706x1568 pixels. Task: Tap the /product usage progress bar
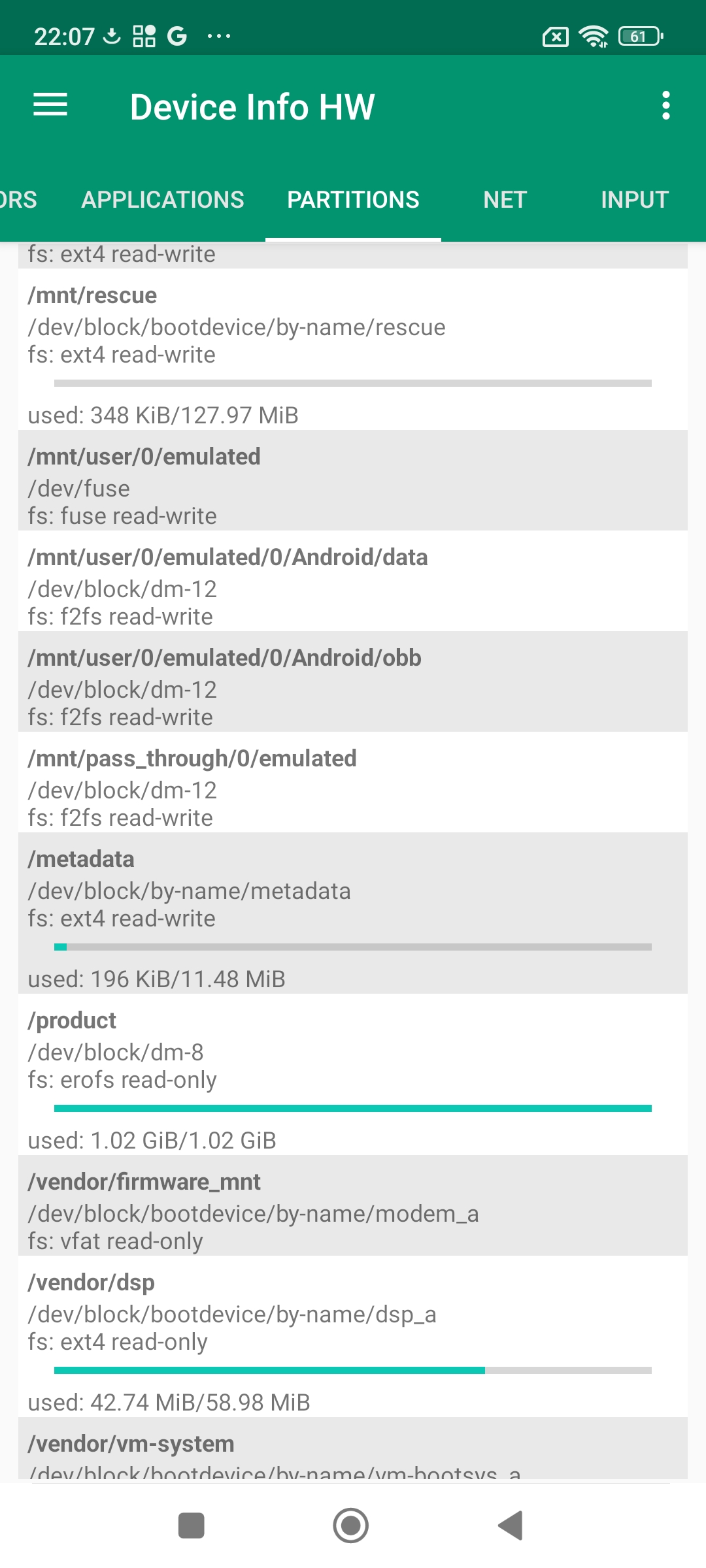pos(353,1108)
